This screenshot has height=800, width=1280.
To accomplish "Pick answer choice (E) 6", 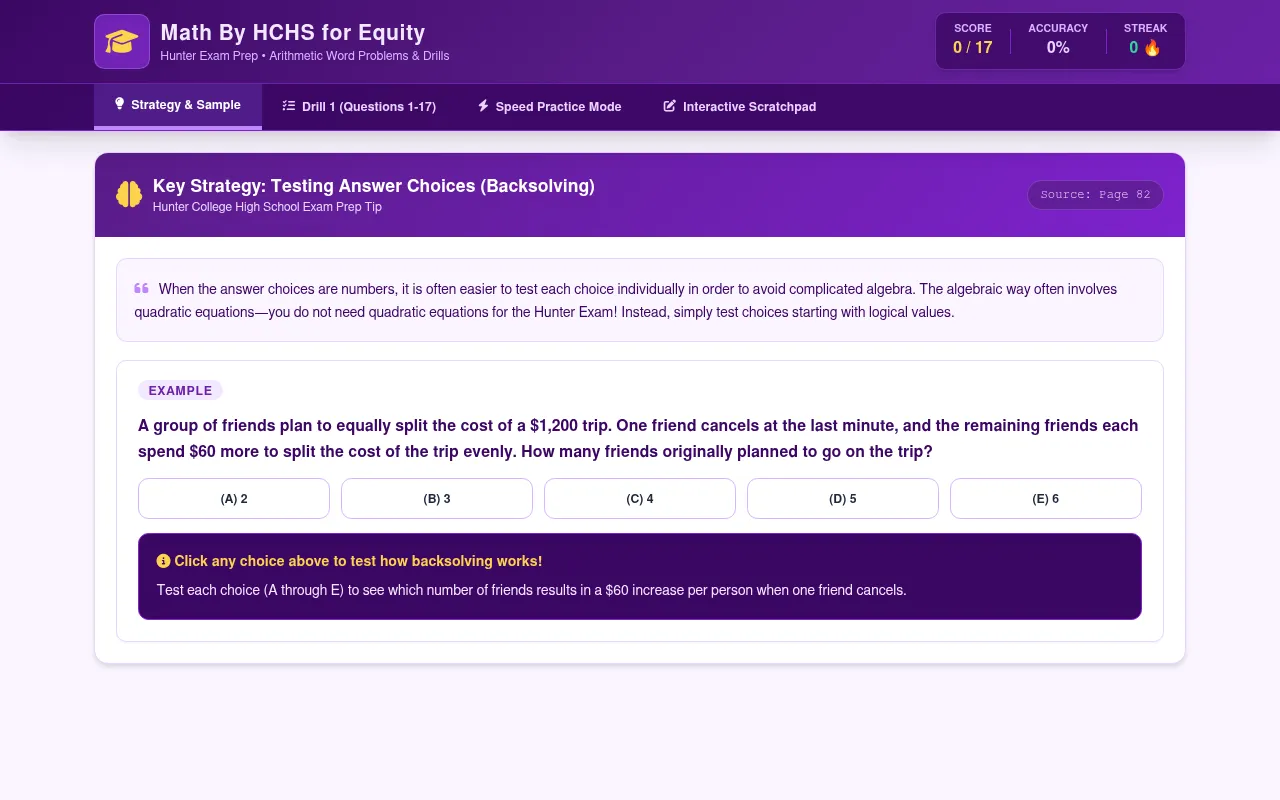I will click(x=1046, y=499).
